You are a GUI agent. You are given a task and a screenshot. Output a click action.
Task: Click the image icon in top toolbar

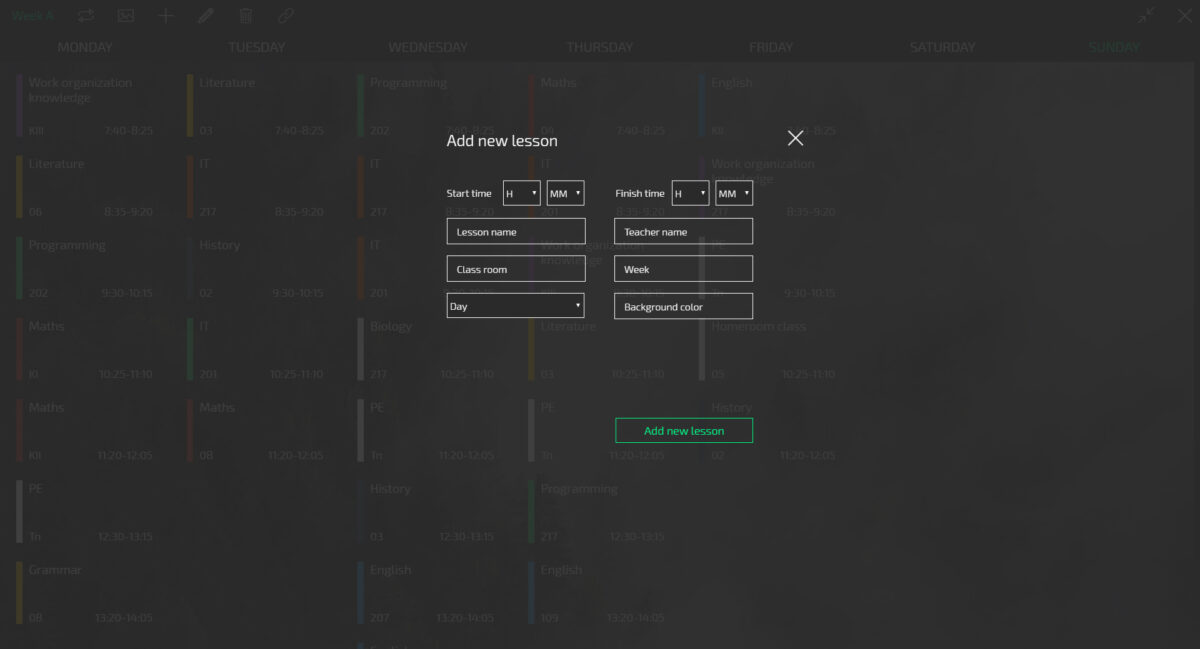pos(126,16)
